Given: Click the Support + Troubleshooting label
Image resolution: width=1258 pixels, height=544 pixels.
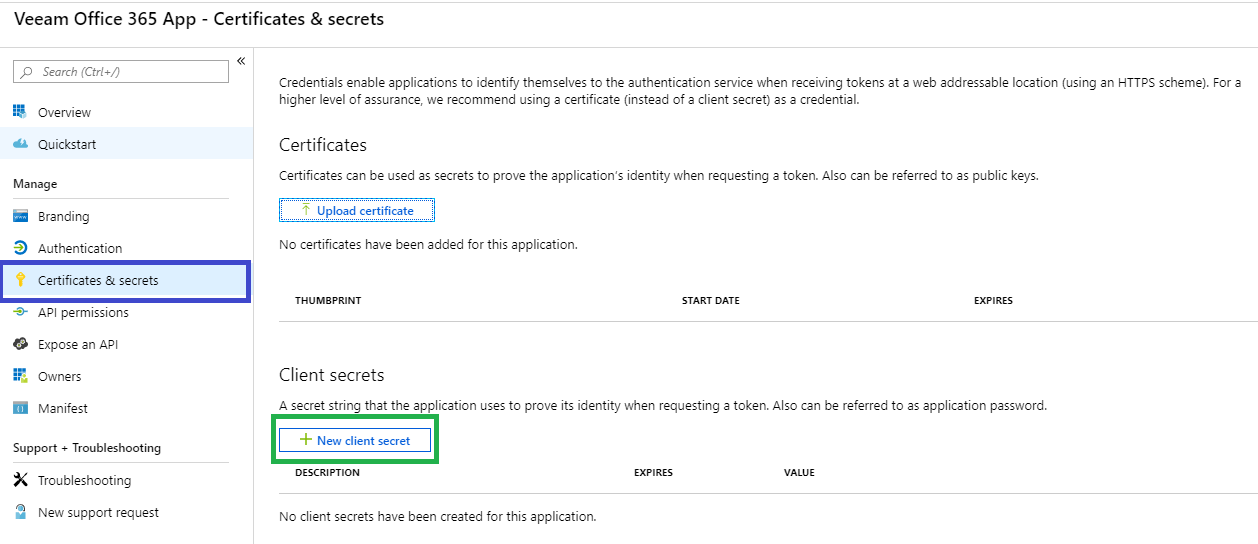Looking at the screenshot, I should 87,448.
